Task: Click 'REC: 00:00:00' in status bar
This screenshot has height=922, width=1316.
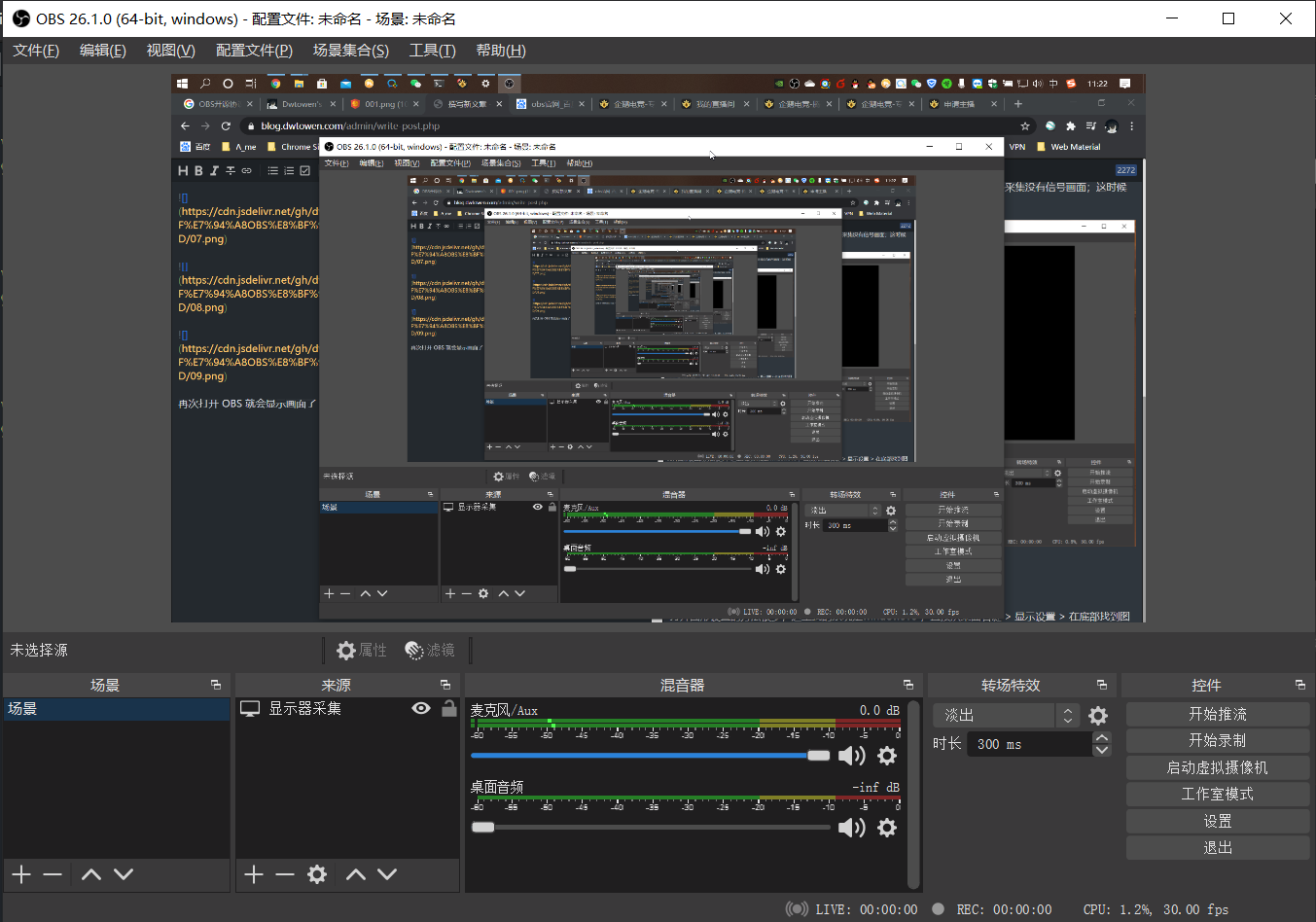Action: point(1004,909)
